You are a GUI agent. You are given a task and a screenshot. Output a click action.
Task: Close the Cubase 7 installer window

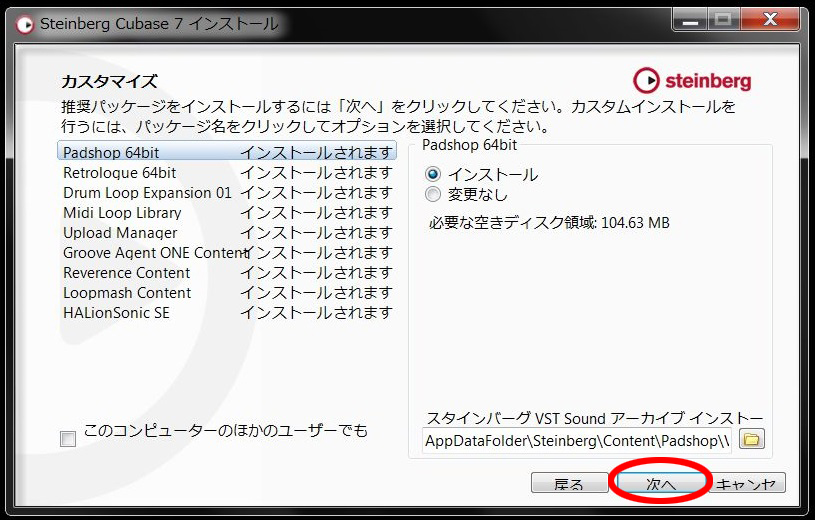tap(770, 20)
